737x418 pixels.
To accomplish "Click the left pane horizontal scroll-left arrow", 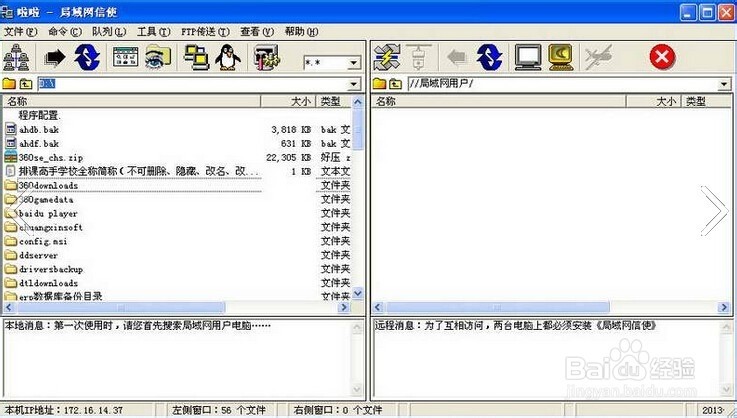I will tap(9, 308).
